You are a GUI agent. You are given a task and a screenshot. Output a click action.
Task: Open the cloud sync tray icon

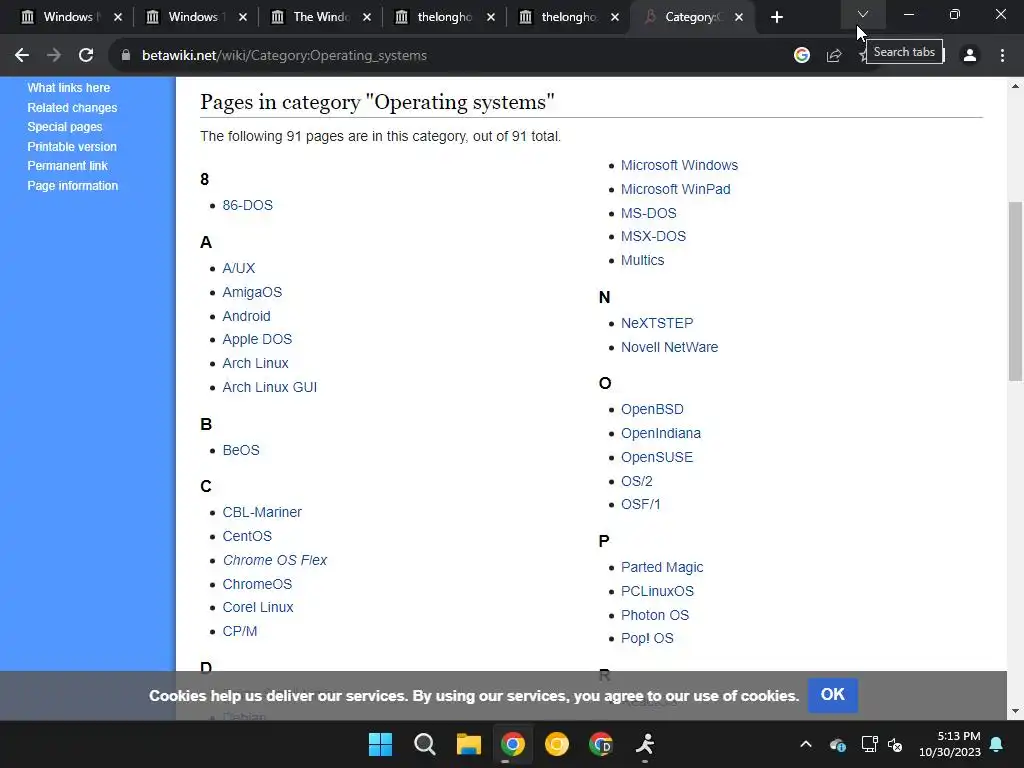click(838, 744)
